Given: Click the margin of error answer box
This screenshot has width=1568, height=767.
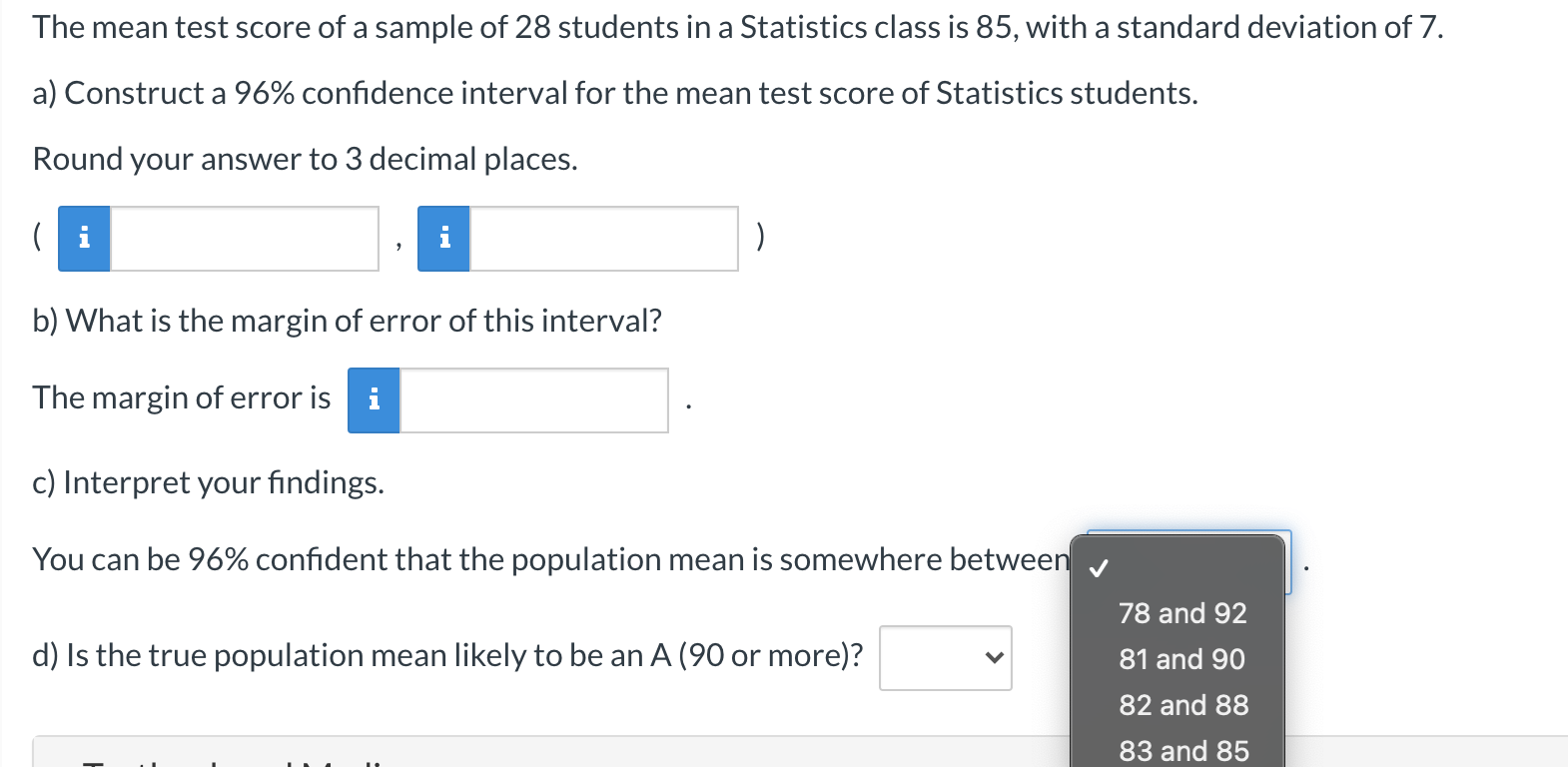Looking at the screenshot, I should click(x=533, y=400).
